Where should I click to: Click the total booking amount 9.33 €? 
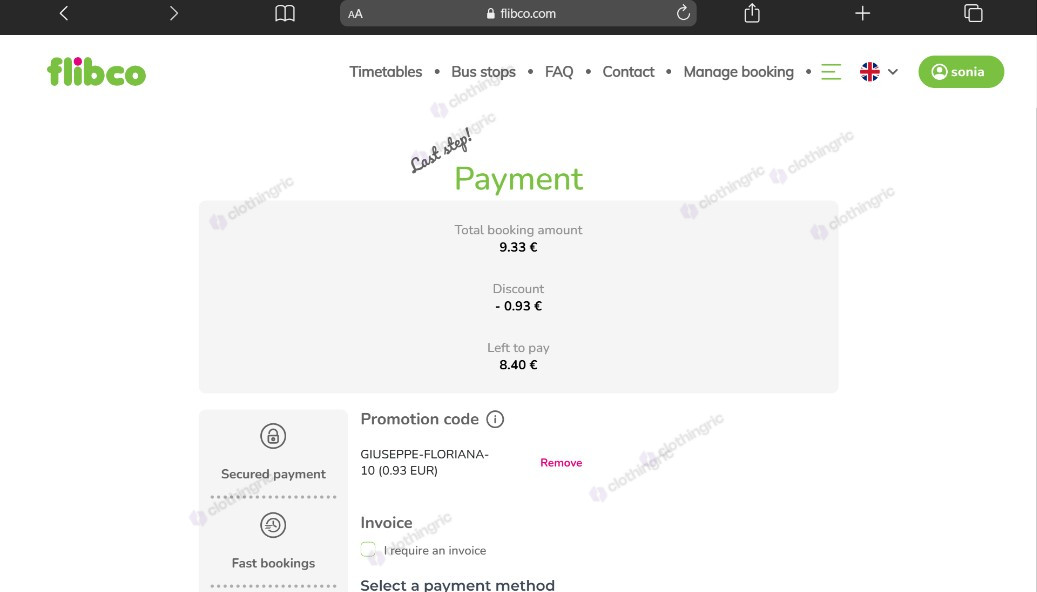[x=518, y=247]
